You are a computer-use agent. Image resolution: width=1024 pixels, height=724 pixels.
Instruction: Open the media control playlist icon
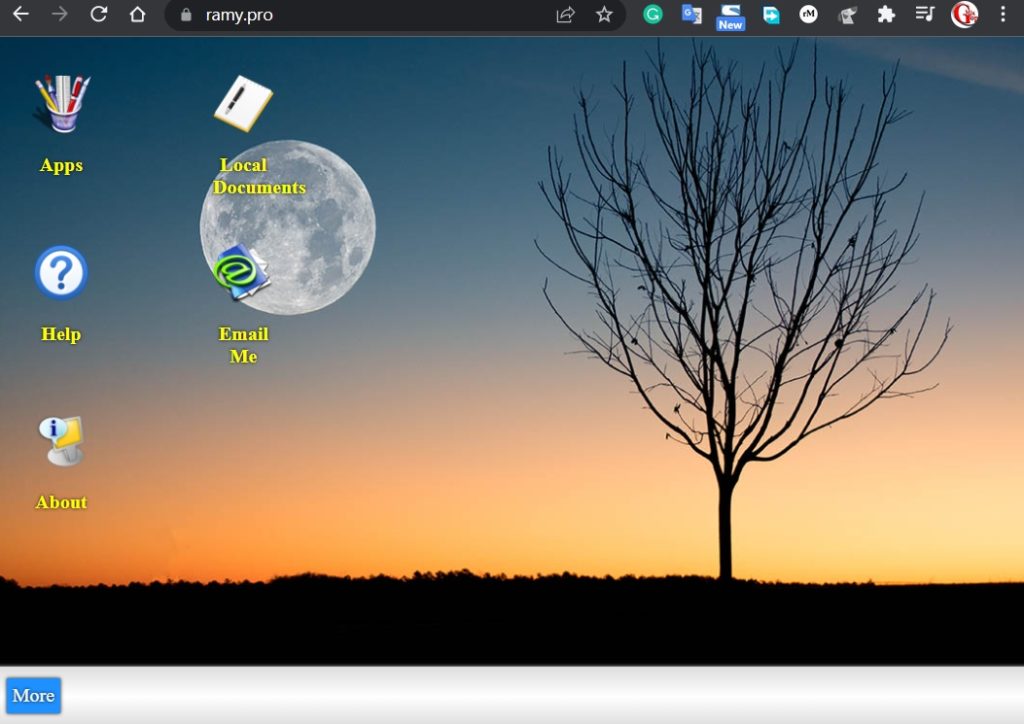tap(925, 15)
